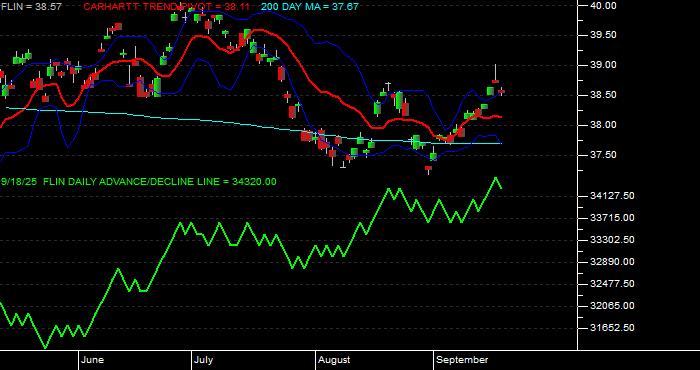Click the 39.50 price axis value

click(603, 35)
